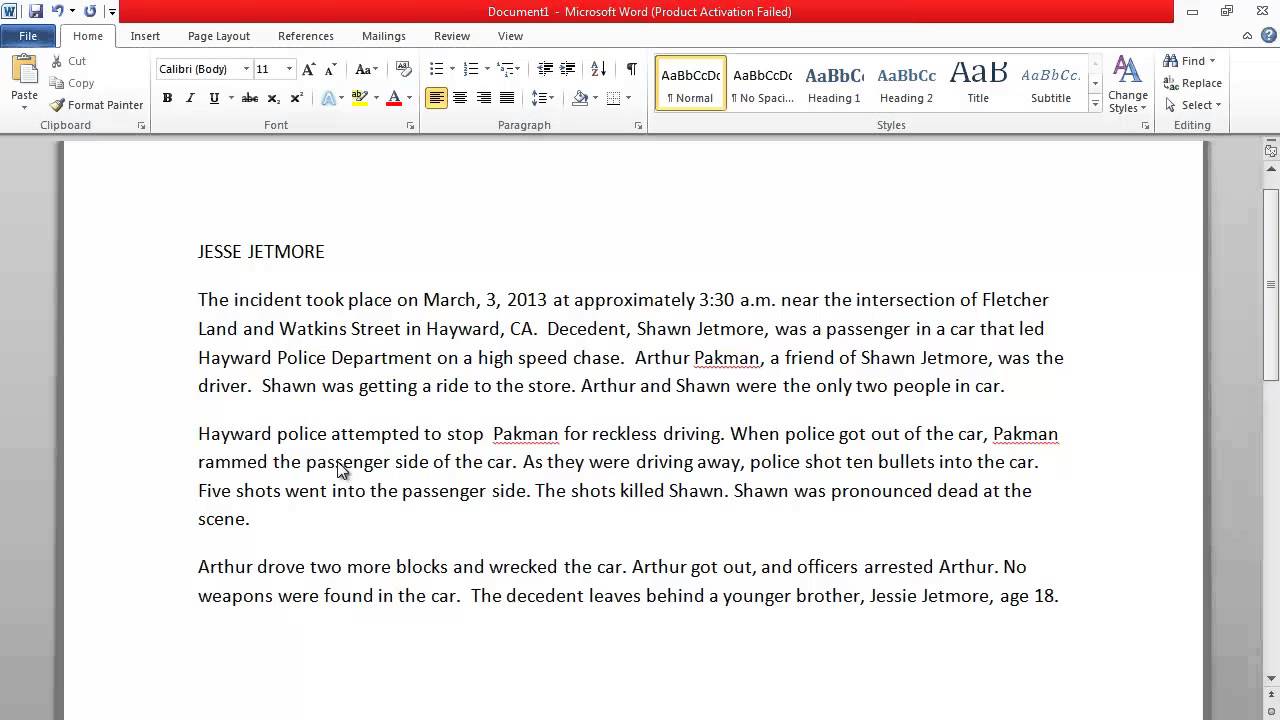
Task: Shrink font size icon
Action: [x=330, y=69]
